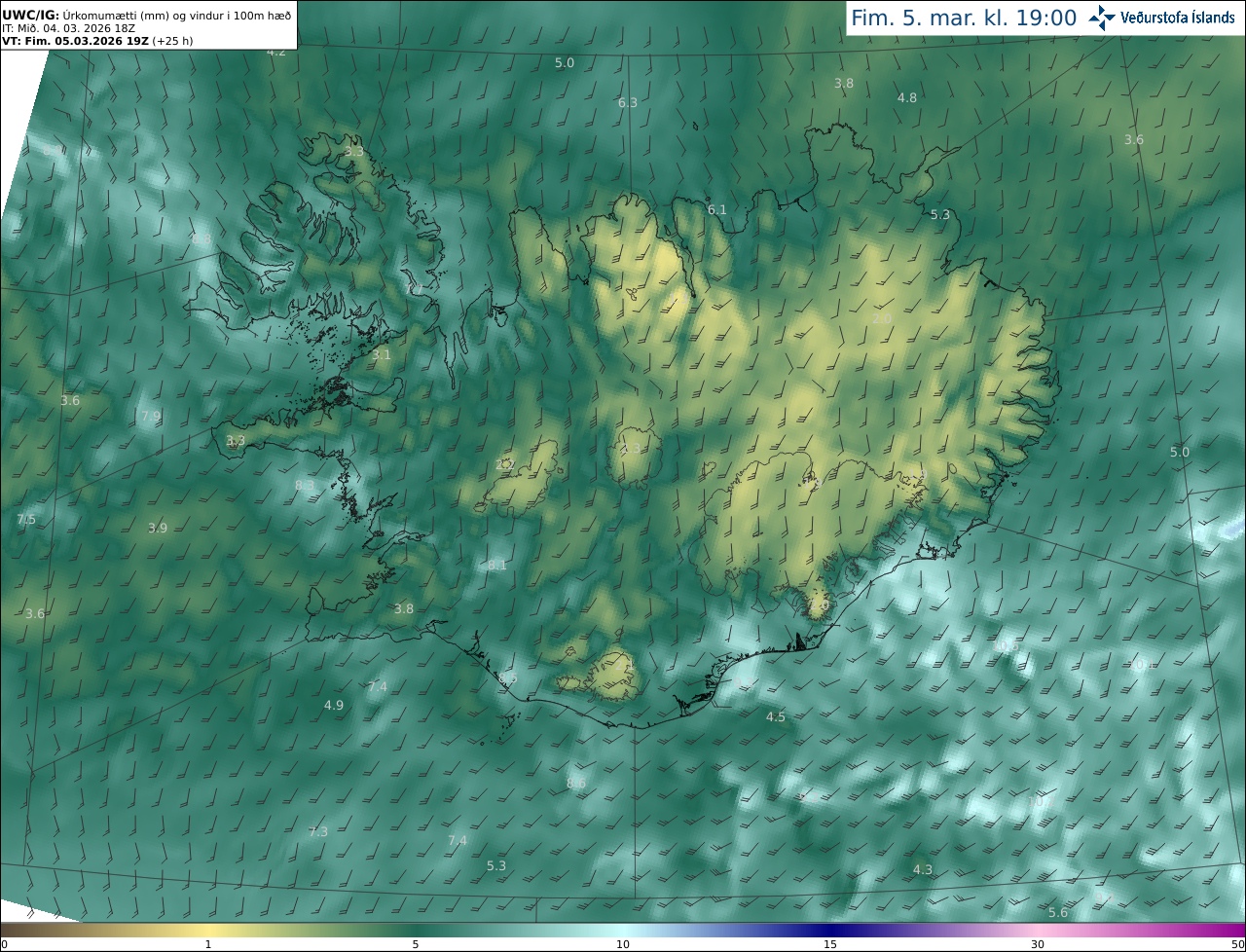Click the color scale at tick 1
Screen dimensions: 1246x952
[x=208, y=945]
